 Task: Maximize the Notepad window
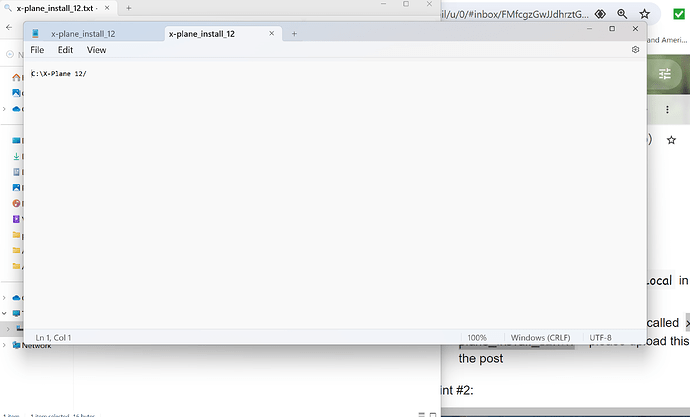612,29
